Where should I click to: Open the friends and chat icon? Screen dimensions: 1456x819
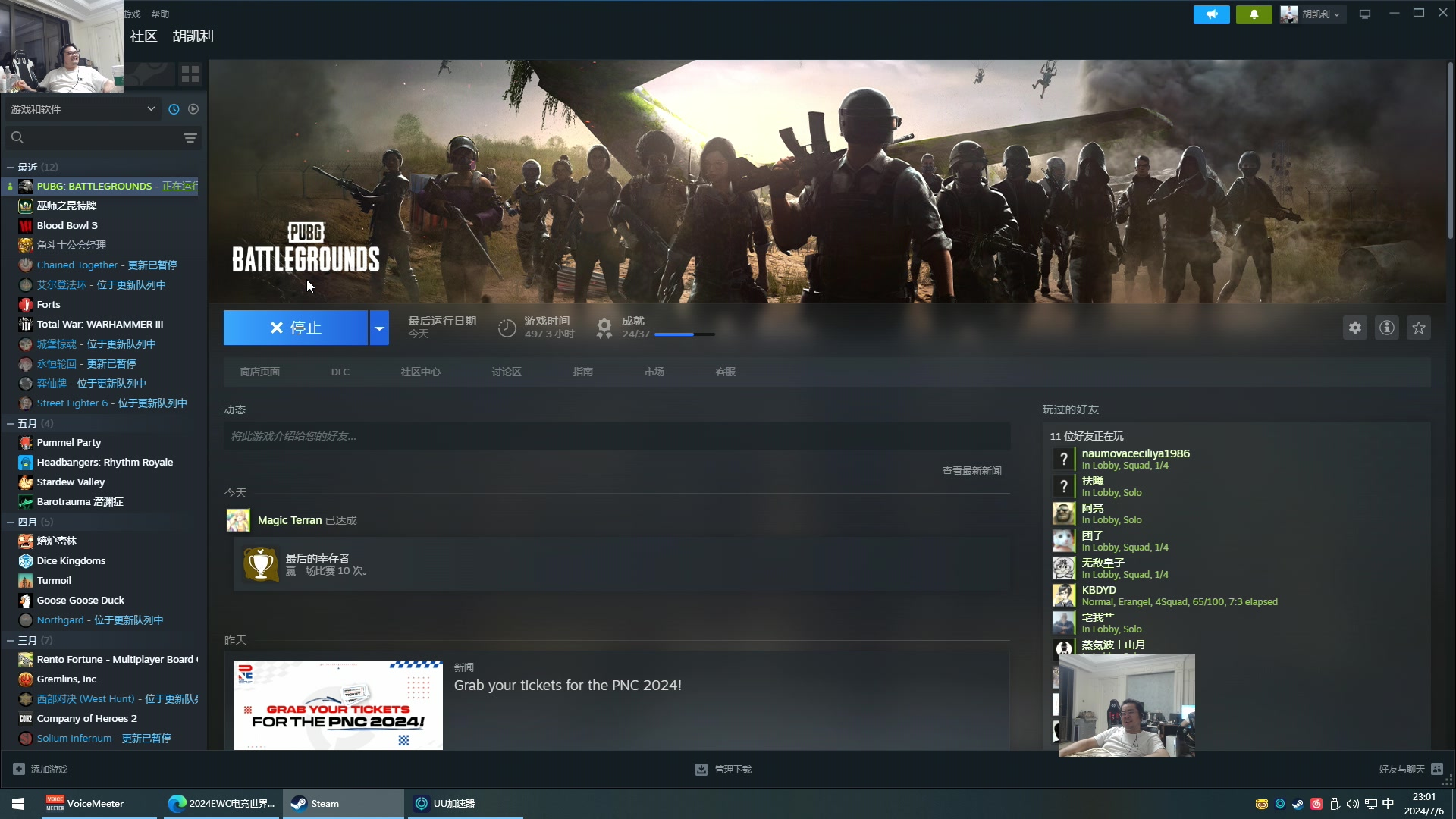[x=1437, y=769]
